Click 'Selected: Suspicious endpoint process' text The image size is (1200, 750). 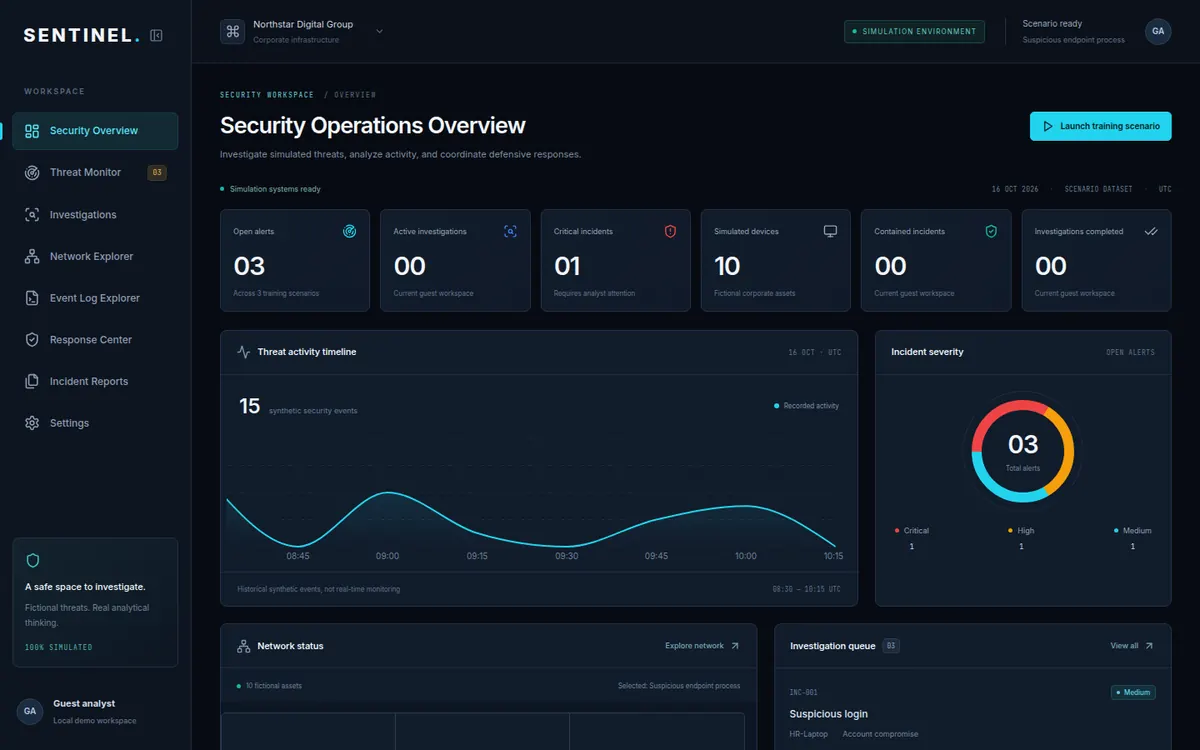click(x=679, y=686)
